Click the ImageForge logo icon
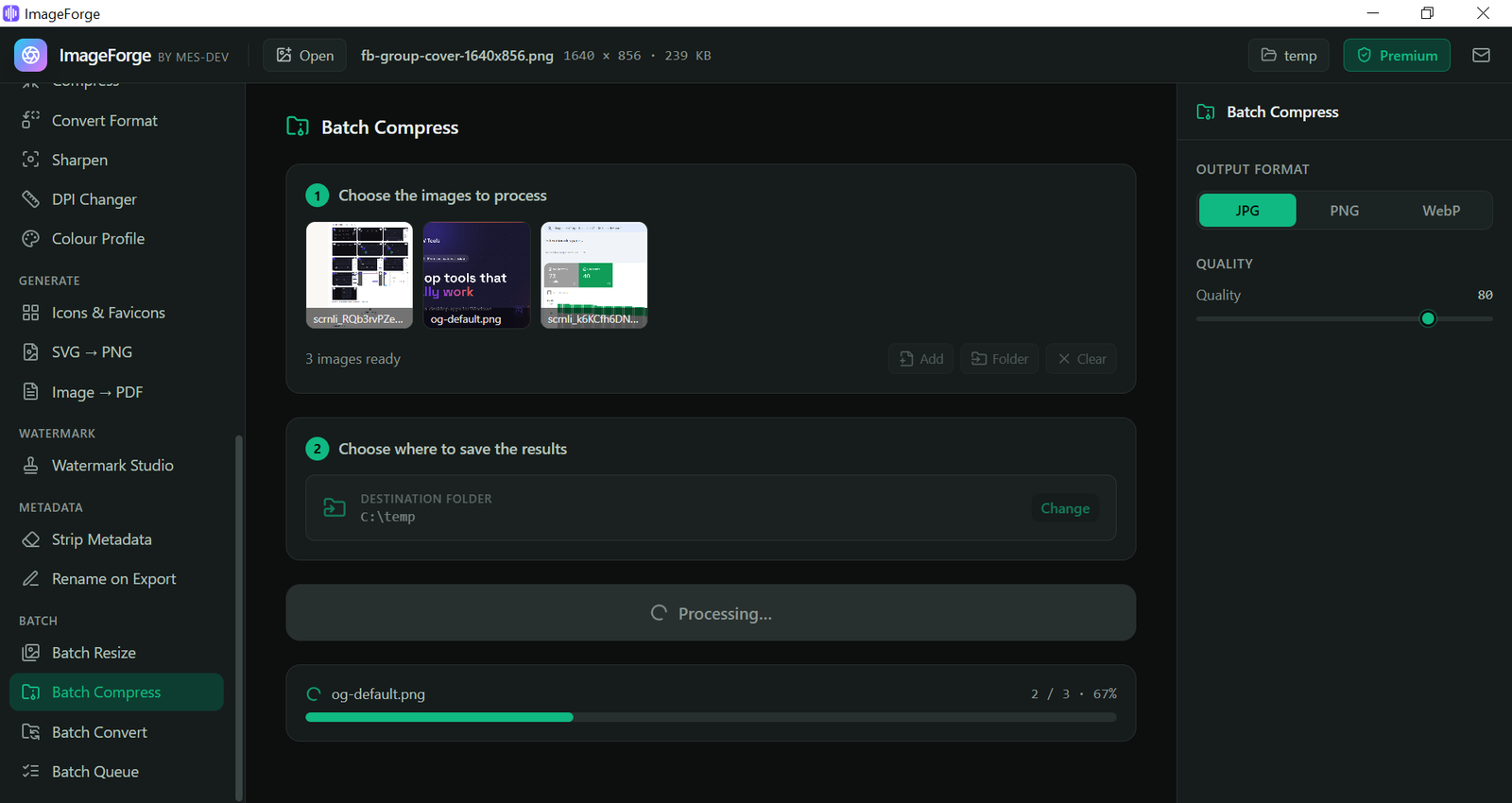The height and width of the screenshot is (803, 1512). (x=30, y=56)
